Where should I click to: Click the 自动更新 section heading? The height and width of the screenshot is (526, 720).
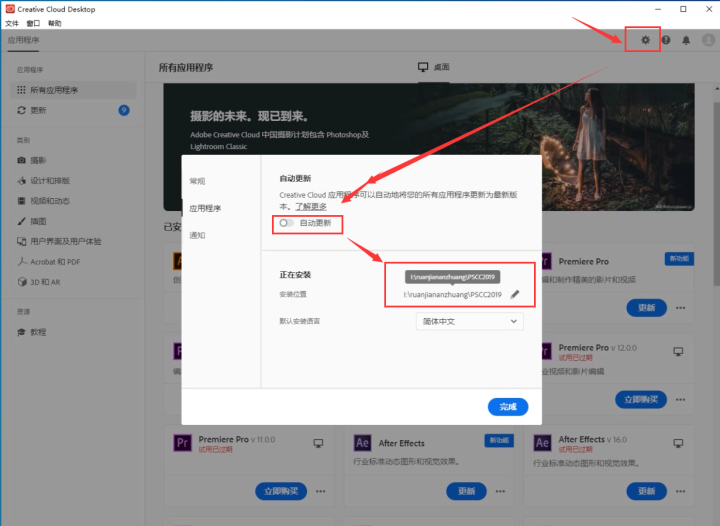pos(295,178)
